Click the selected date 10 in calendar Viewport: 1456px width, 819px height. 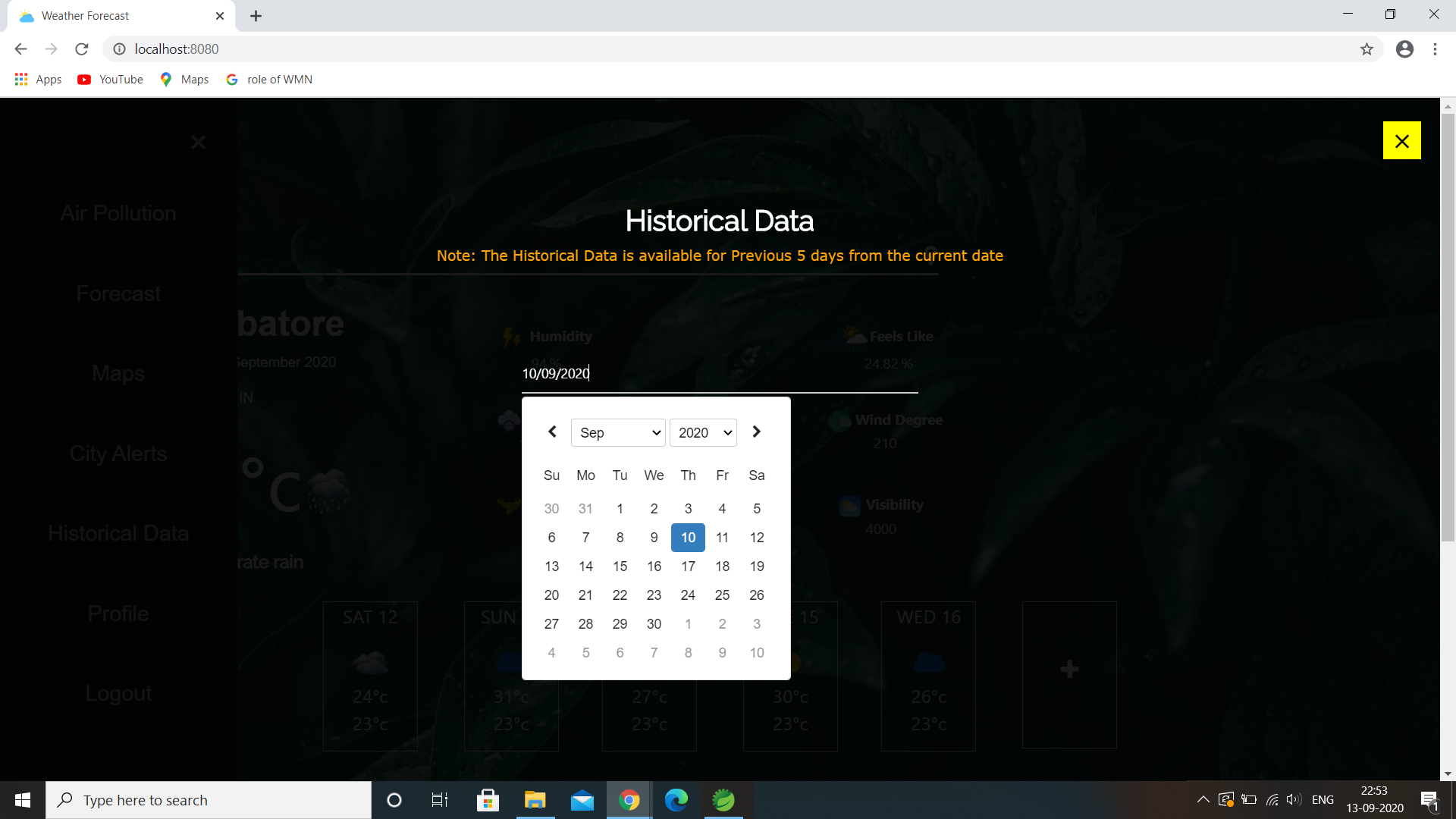(x=688, y=537)
